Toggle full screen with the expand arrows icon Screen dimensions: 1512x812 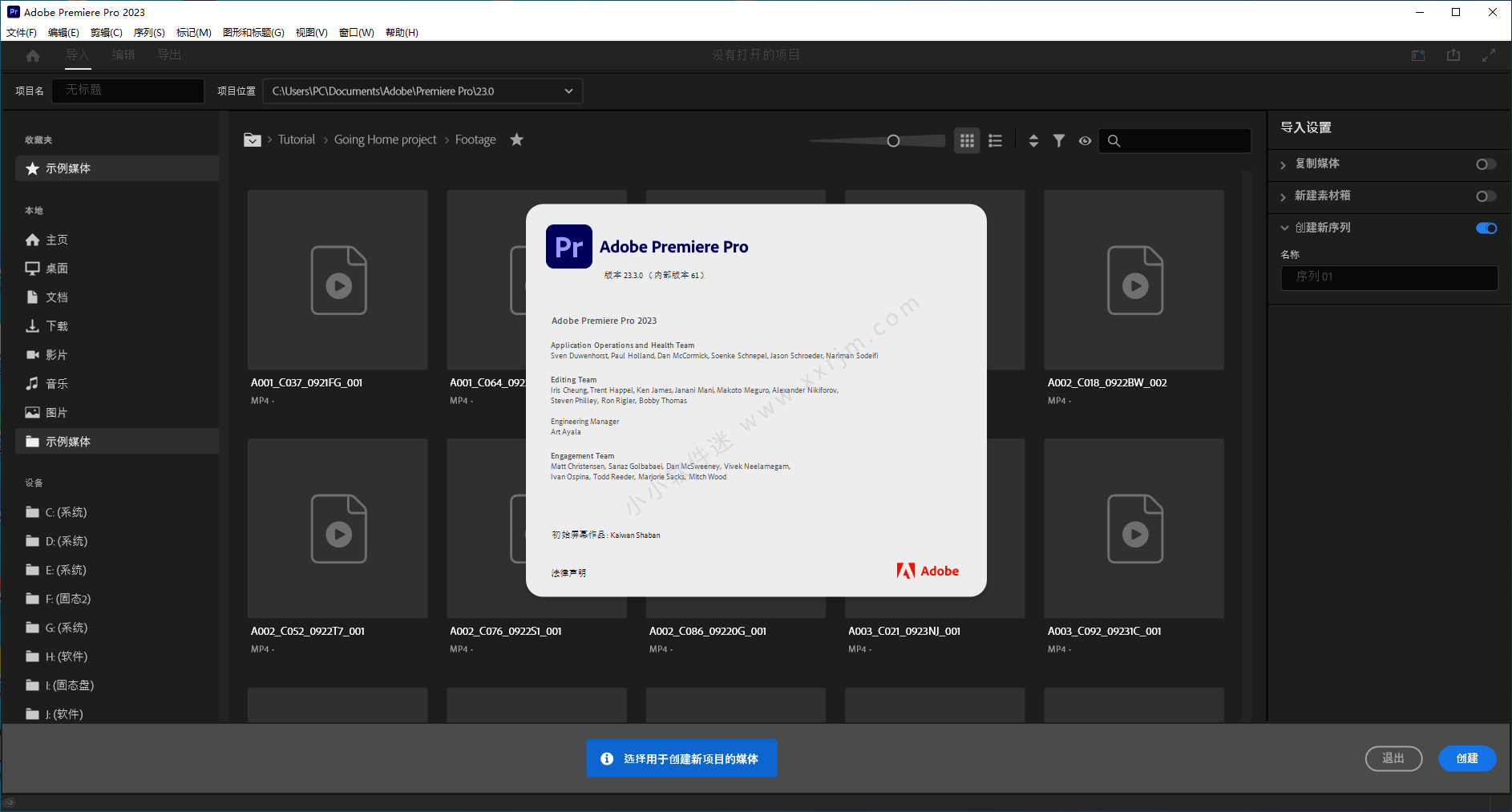[1489, 55]
